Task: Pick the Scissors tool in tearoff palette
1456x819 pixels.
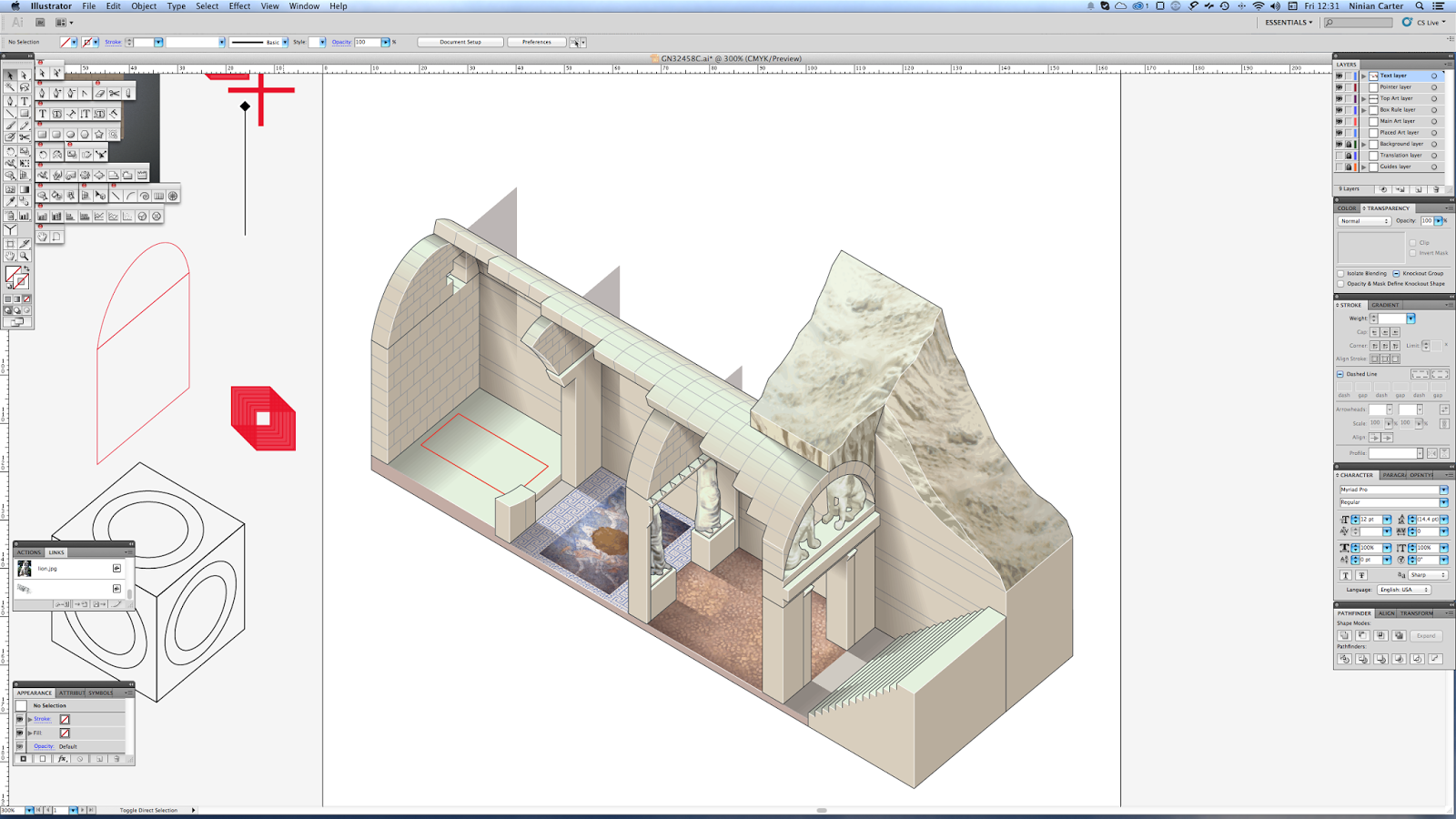Action: (115, 93)
